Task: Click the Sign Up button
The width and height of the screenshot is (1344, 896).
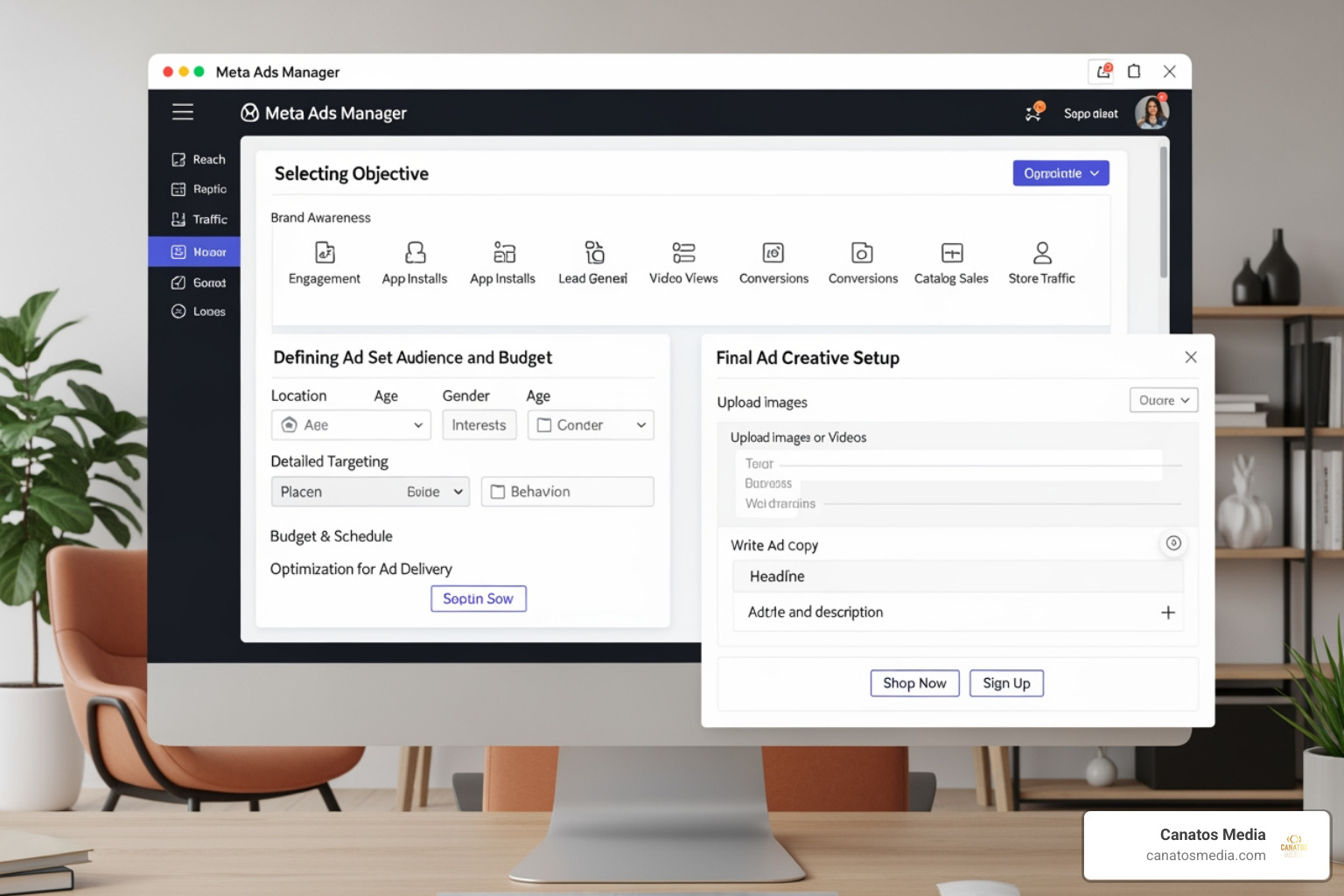Action: [1006, 682]
